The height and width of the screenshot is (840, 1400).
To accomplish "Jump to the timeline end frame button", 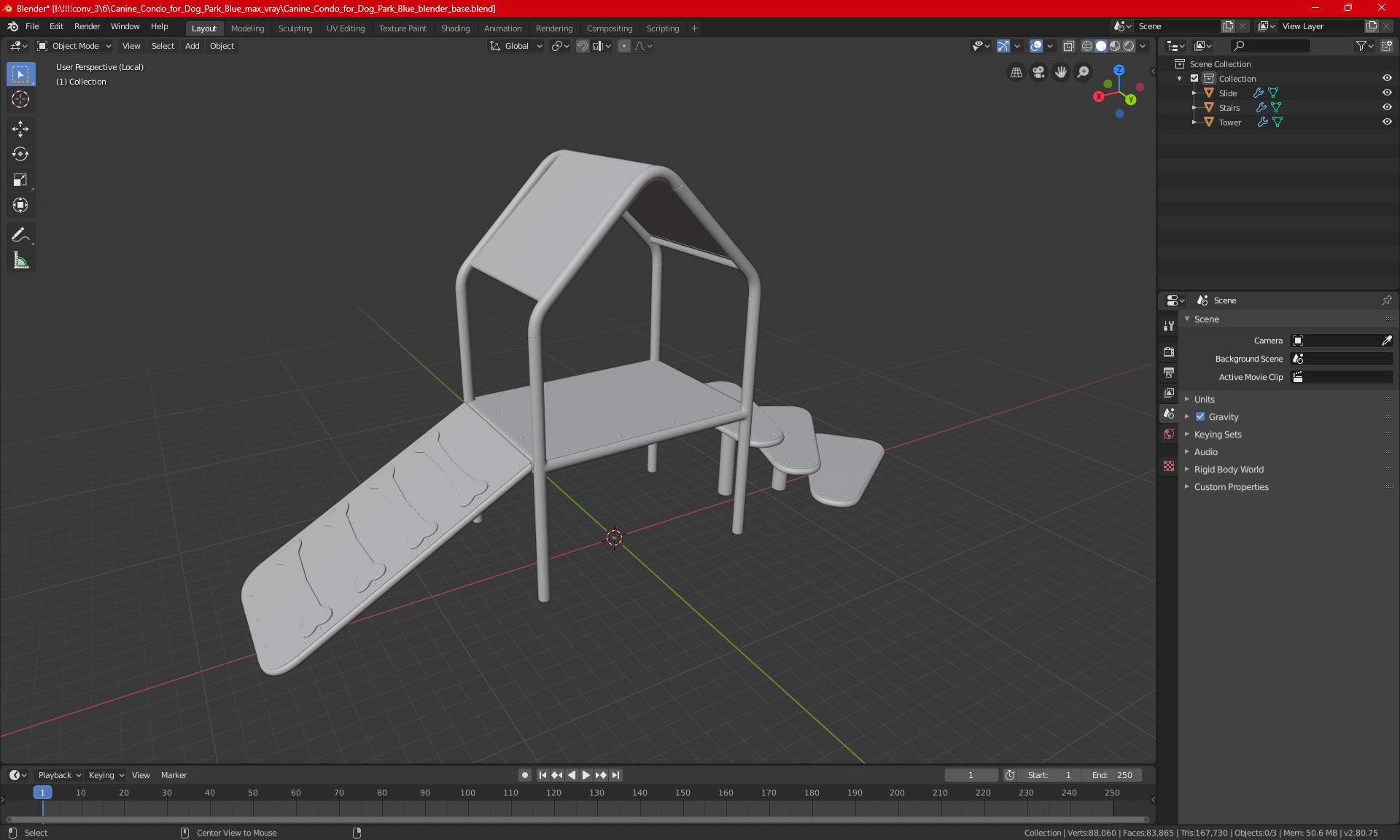I will pyautogui.click(x=616, y=775).
